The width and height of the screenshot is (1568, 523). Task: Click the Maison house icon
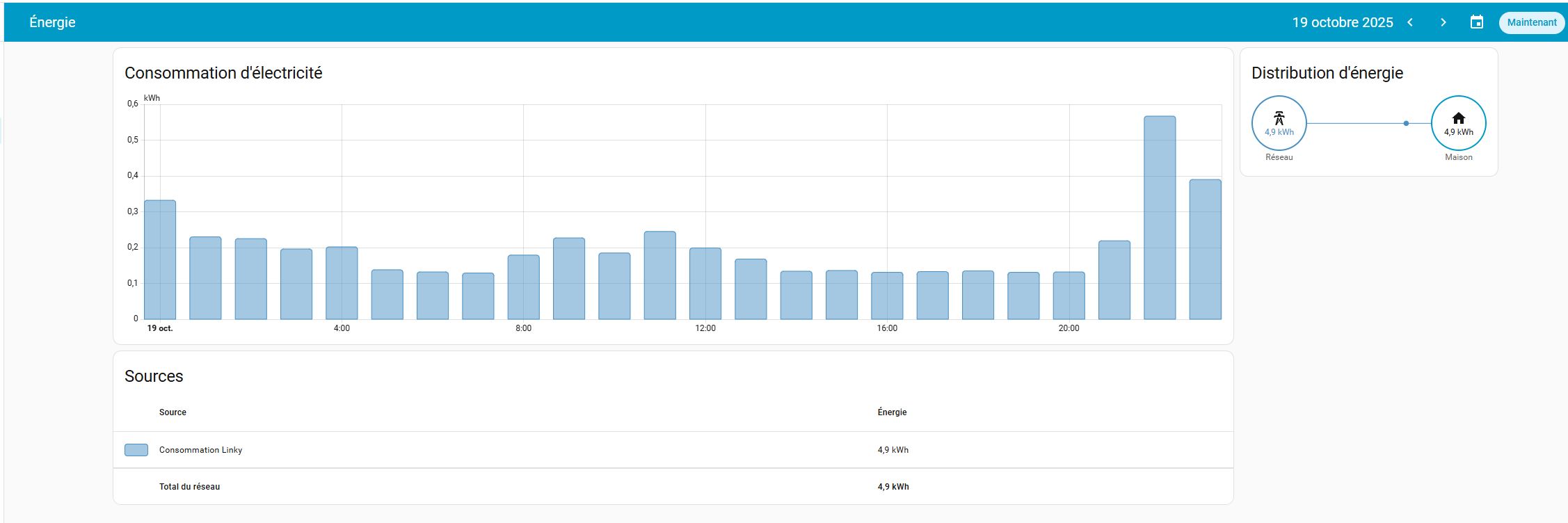pos(1458,118)
